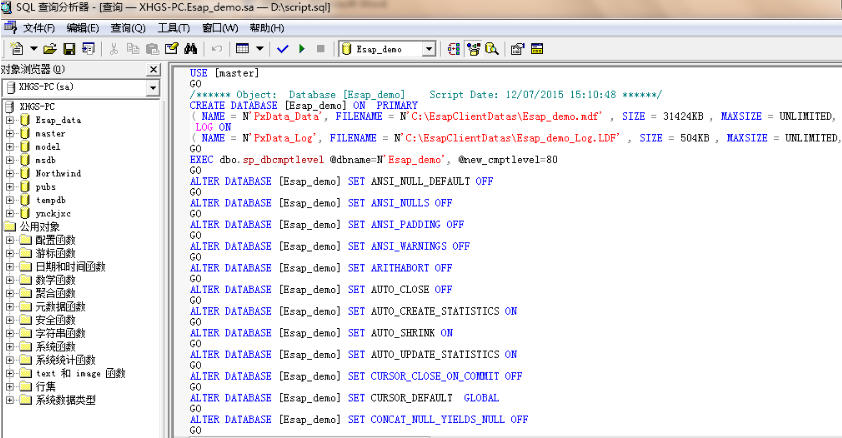The width and height of the screenshot is (842, 438).
Task: Expand the master database node
Action: coord(10,133)
